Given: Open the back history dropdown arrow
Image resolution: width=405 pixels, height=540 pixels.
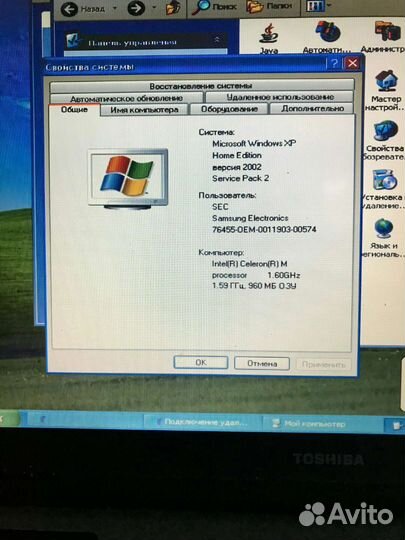Looking at the screenshot, I should coord(115,8).
